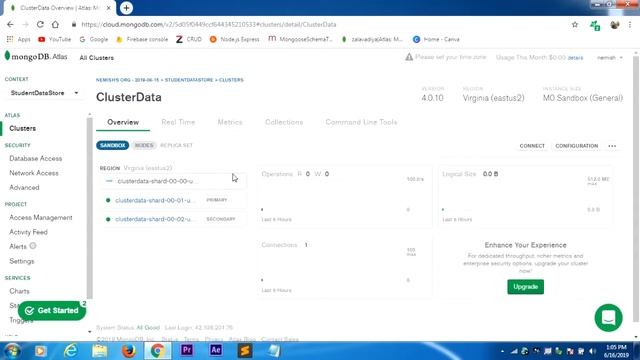
Task: Click the sidebar vertical scrollbar
Action: click(89, 208)
